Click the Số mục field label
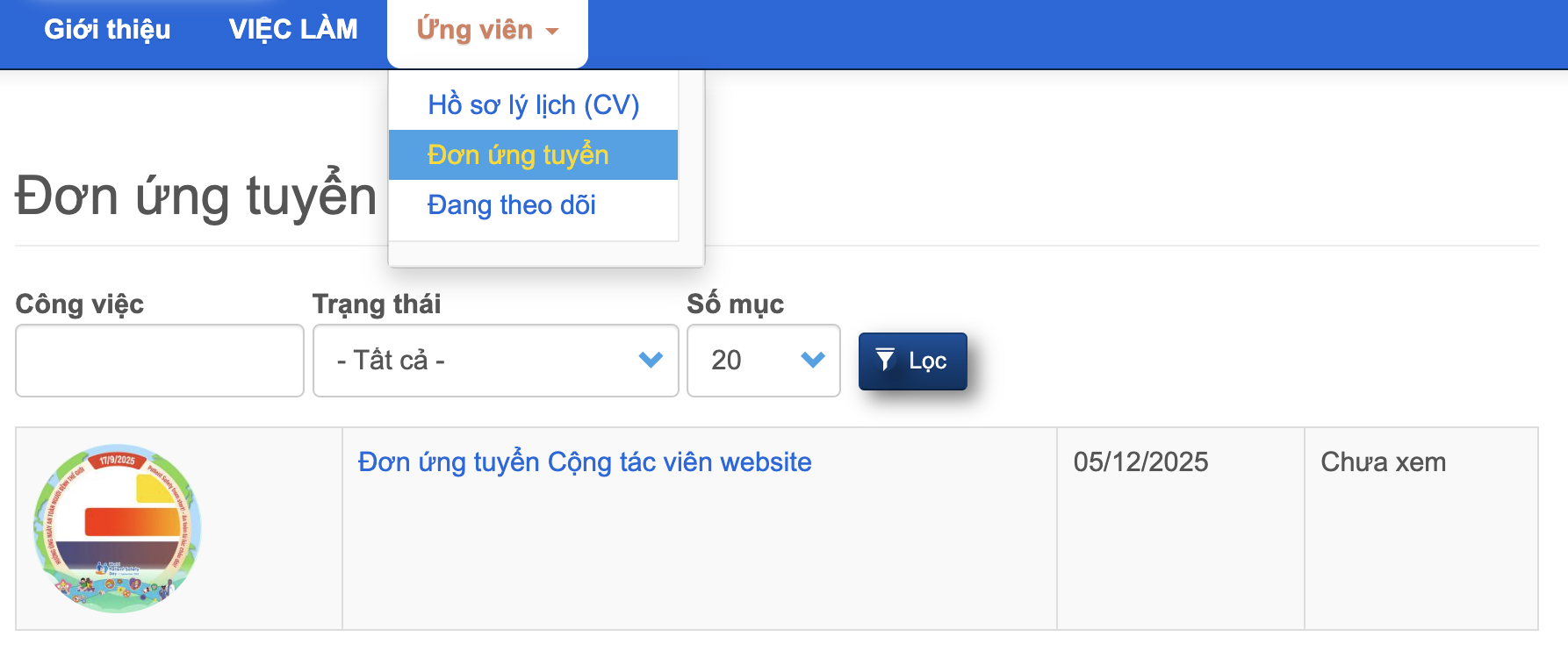This screenshot has width=1568, height=651. click(x=735, y=304)
